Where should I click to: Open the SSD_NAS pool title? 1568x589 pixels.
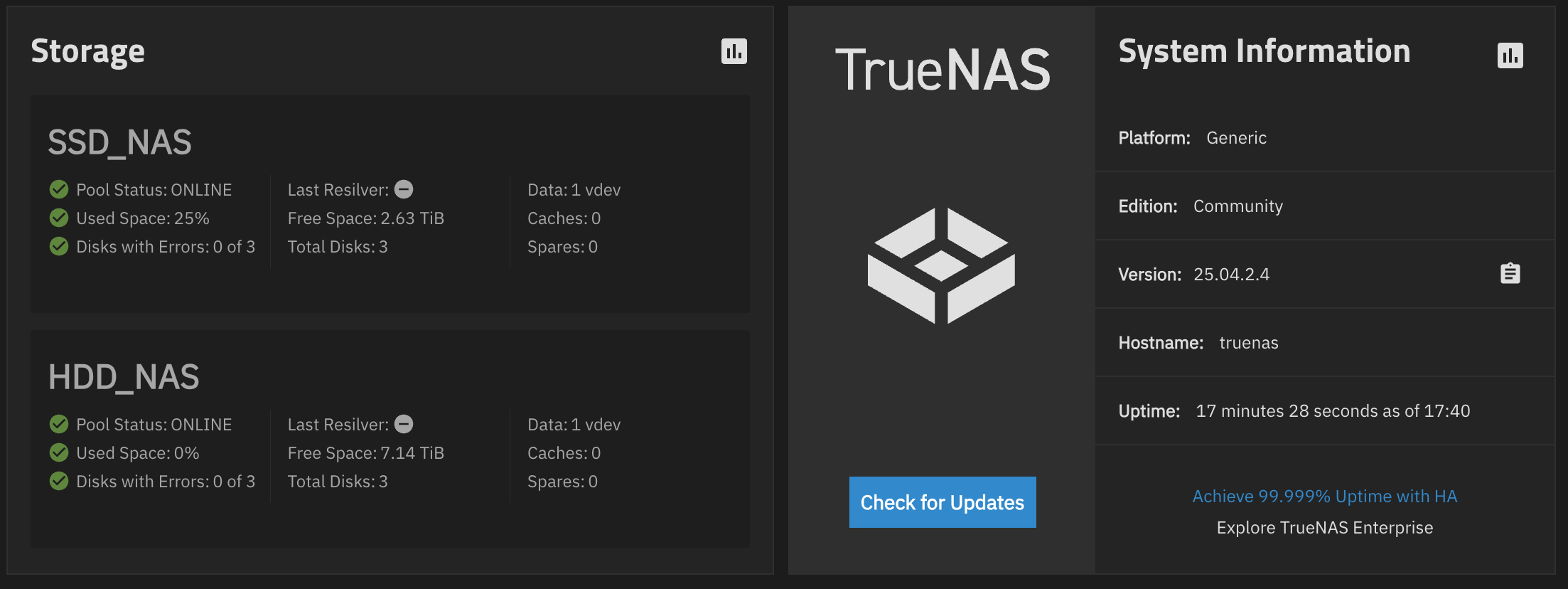pos(119,142)
